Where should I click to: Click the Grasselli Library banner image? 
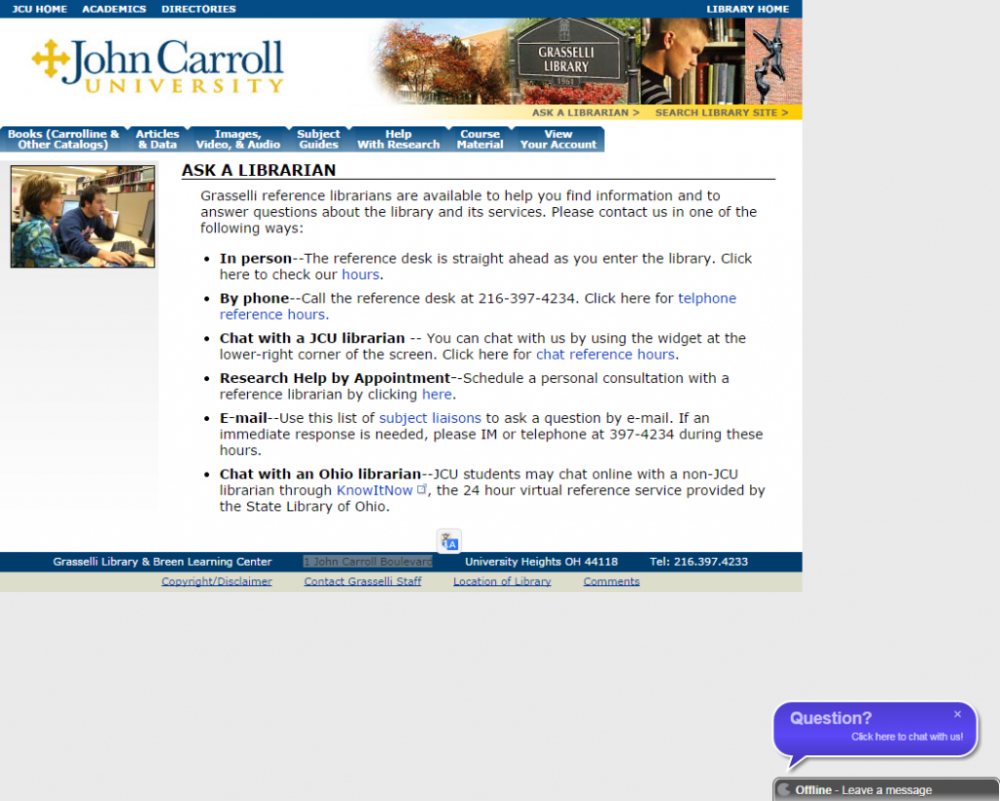[x=585, y=61]
